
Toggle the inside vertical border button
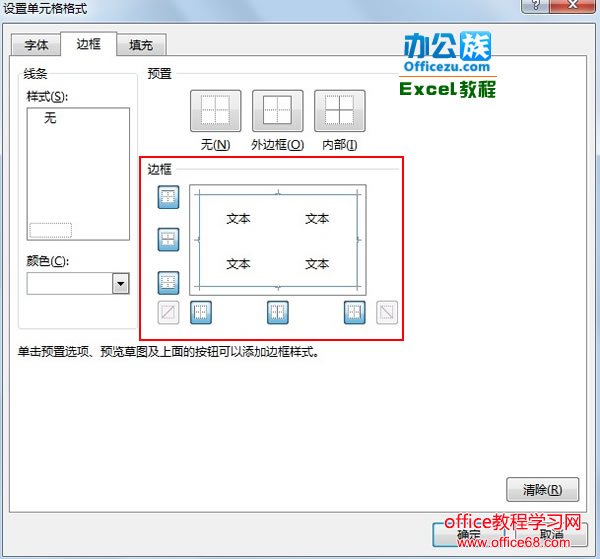pos(278,313)
